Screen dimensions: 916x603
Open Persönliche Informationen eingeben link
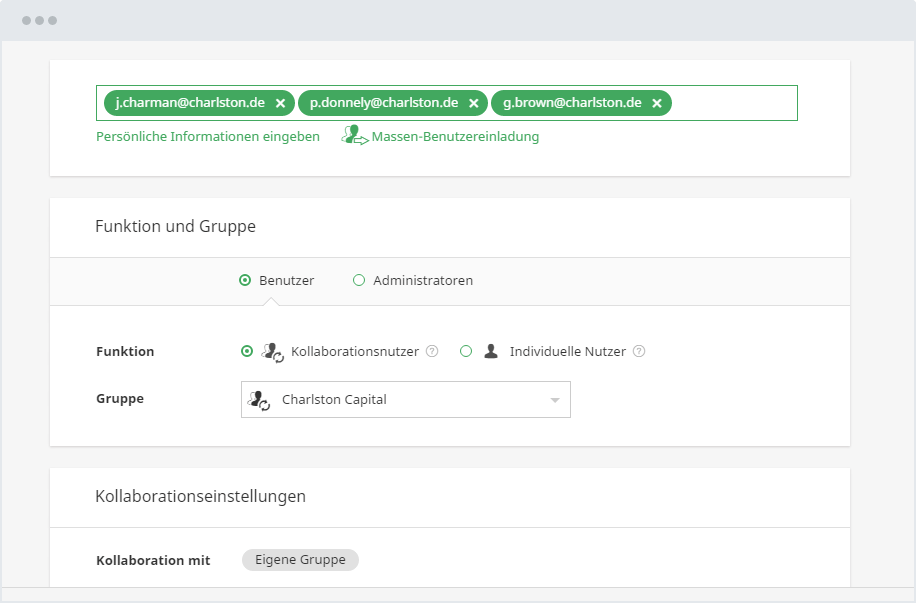(208, 137)
